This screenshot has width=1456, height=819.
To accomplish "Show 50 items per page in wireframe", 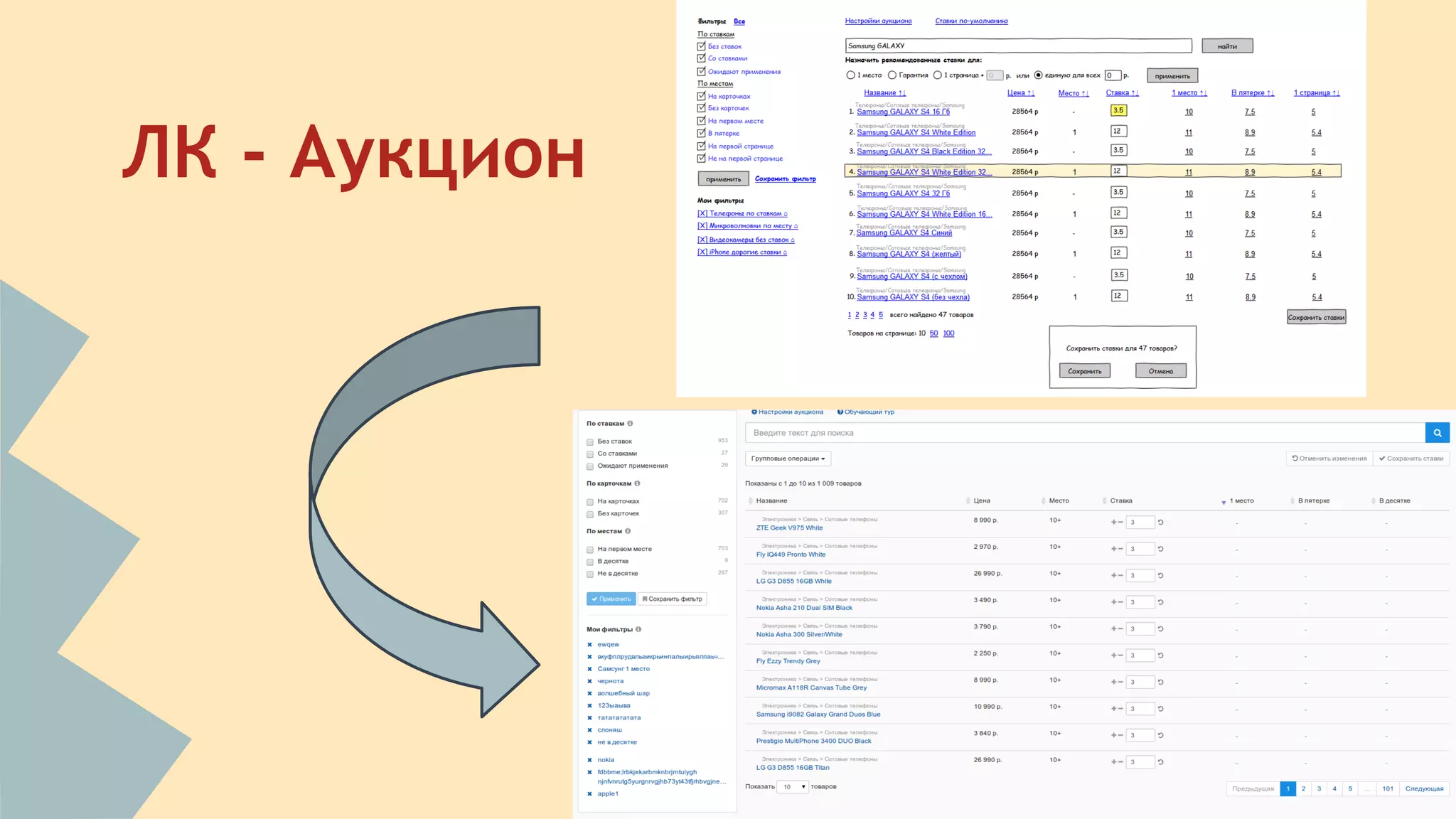I will 933,333.
